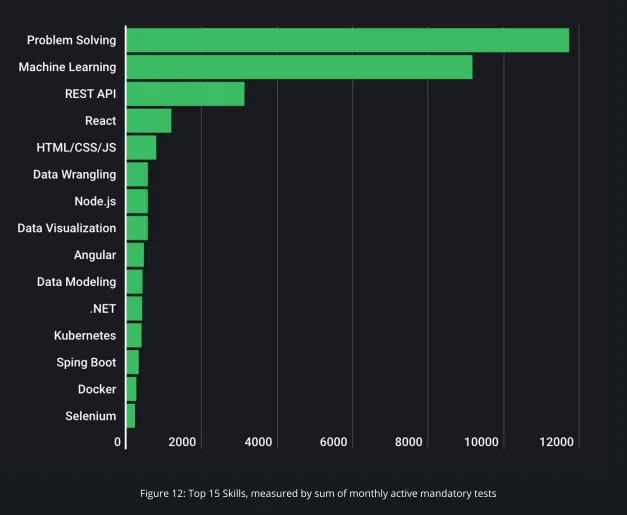Click the Data Modeling label
This screenshot has width=627, height=515.
pyautogui.click(x=76, y=282)
